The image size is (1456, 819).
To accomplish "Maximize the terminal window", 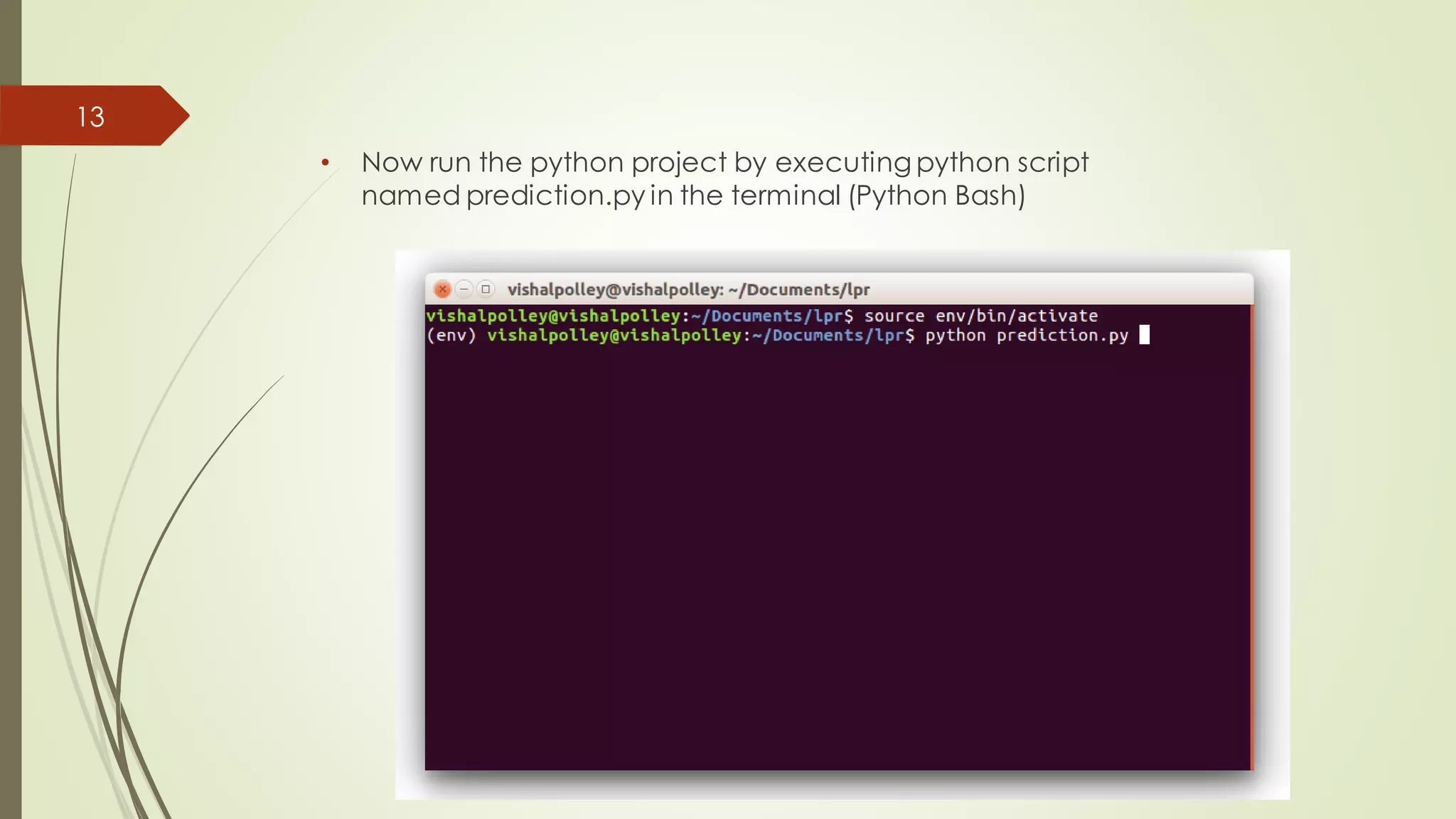I will [x=486, y=289].
